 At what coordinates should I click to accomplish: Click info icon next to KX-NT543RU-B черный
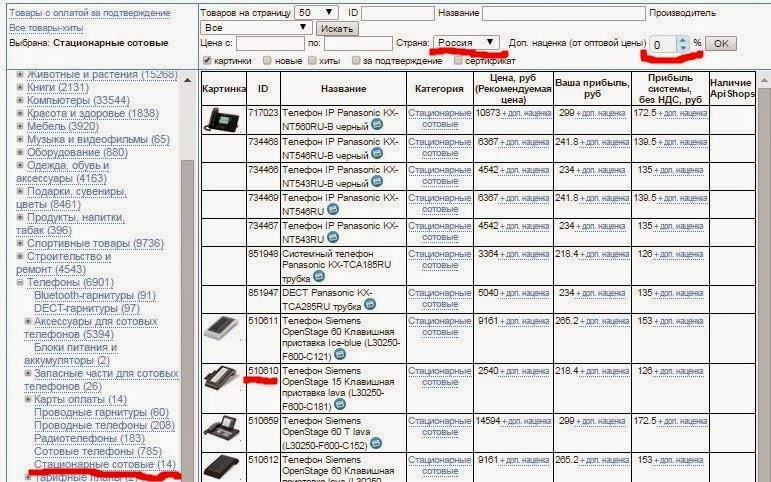377,181
